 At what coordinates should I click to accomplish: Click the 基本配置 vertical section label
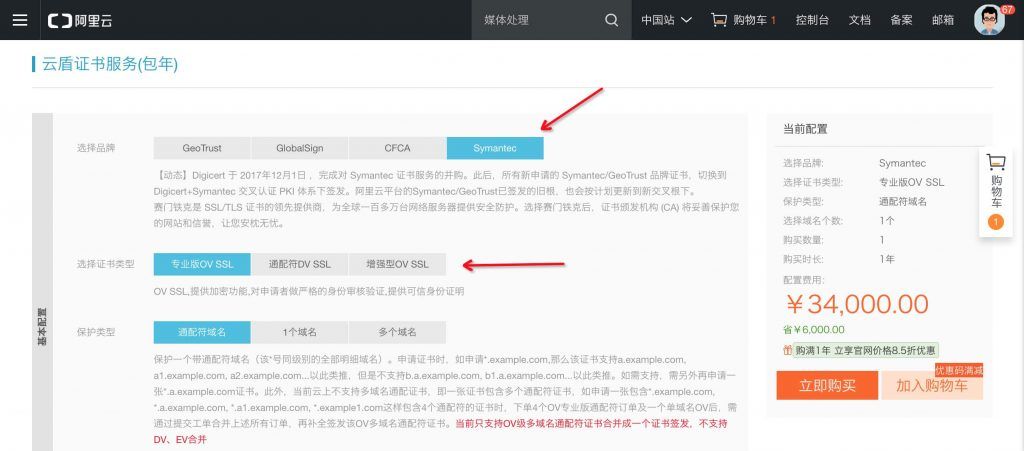42,326
